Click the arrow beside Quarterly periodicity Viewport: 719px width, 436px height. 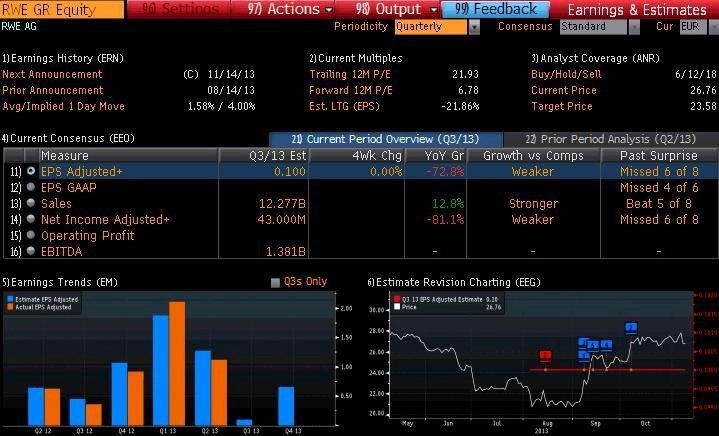474,27
